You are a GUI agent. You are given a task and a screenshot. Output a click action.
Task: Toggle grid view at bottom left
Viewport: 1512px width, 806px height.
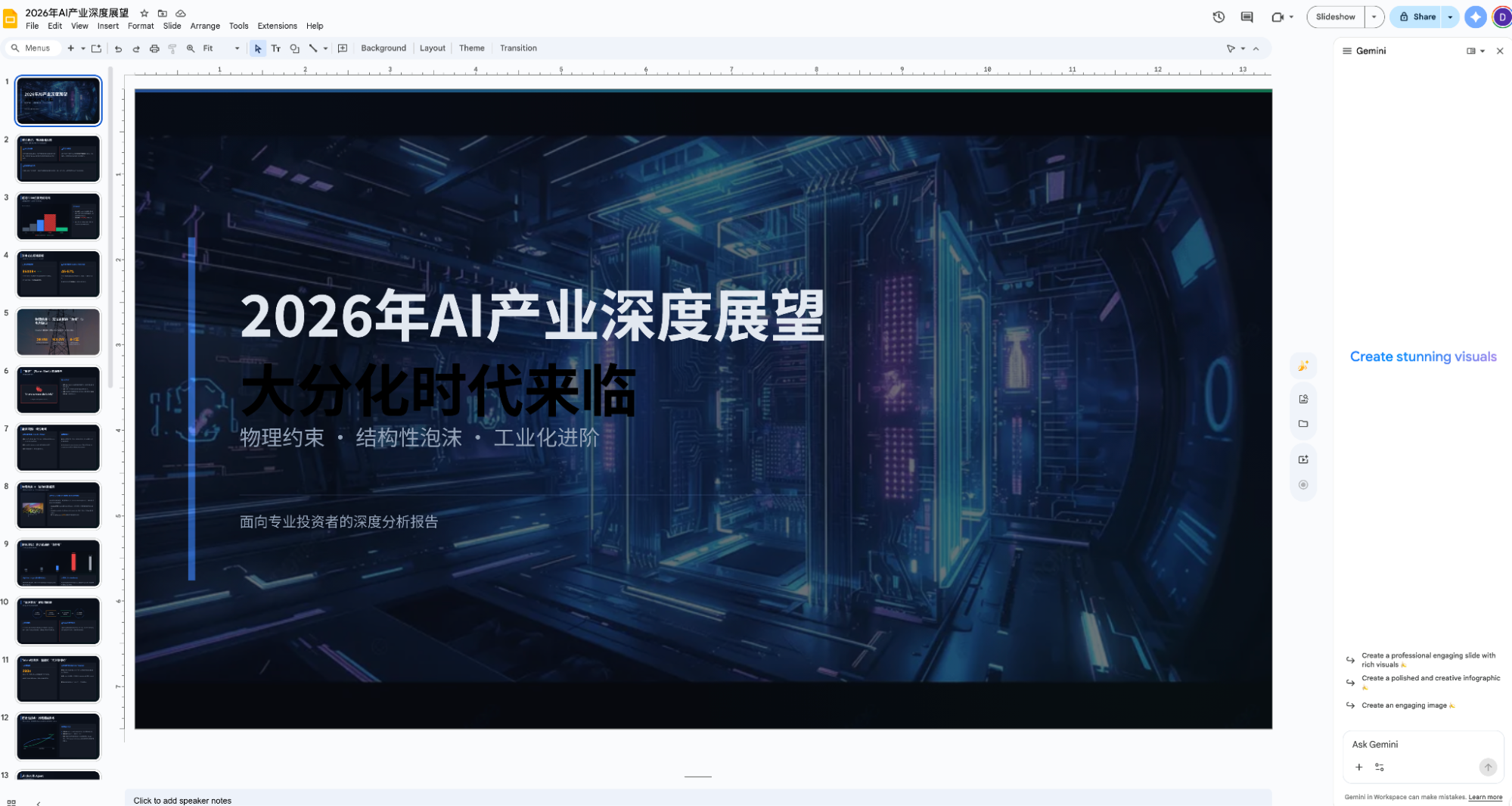coord(11,801)
